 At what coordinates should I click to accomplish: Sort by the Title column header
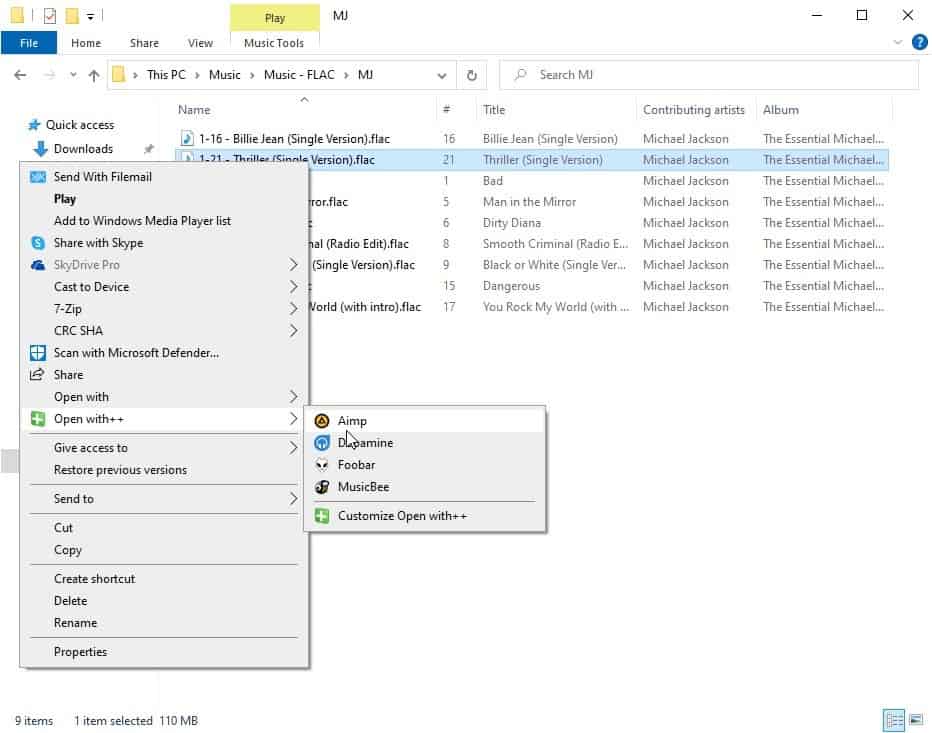(556, 109)
